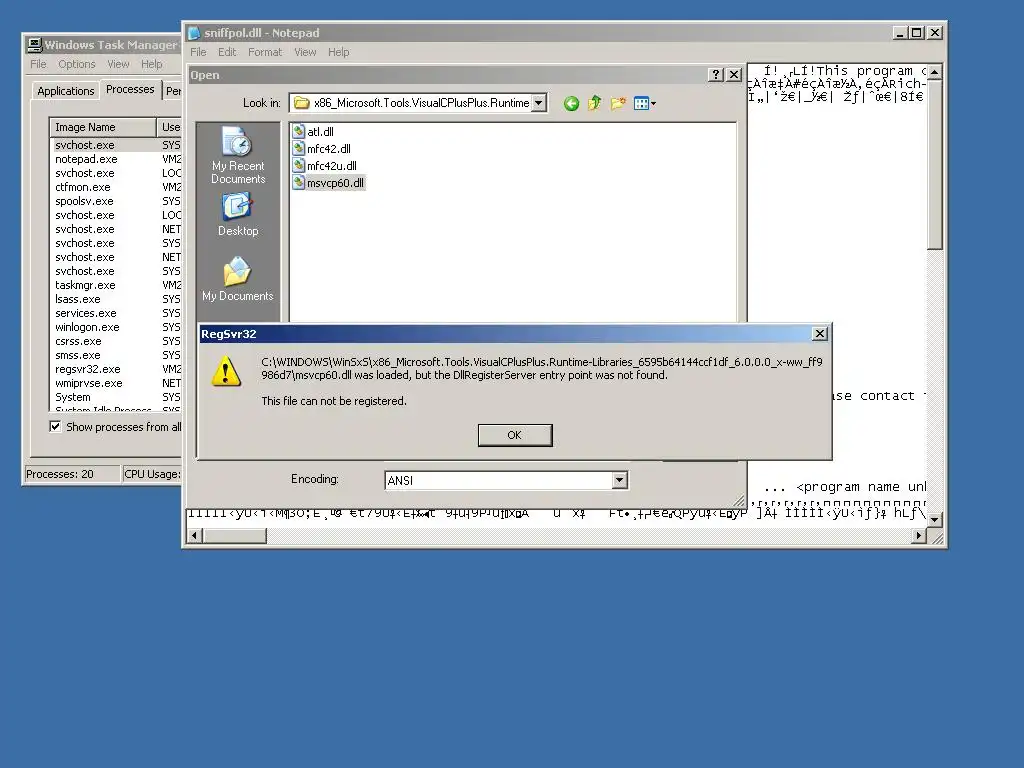Viewport: 1024px width, 768px height.
Task: Click the Back arrow in the Open dialog
Action: [571, 103]
